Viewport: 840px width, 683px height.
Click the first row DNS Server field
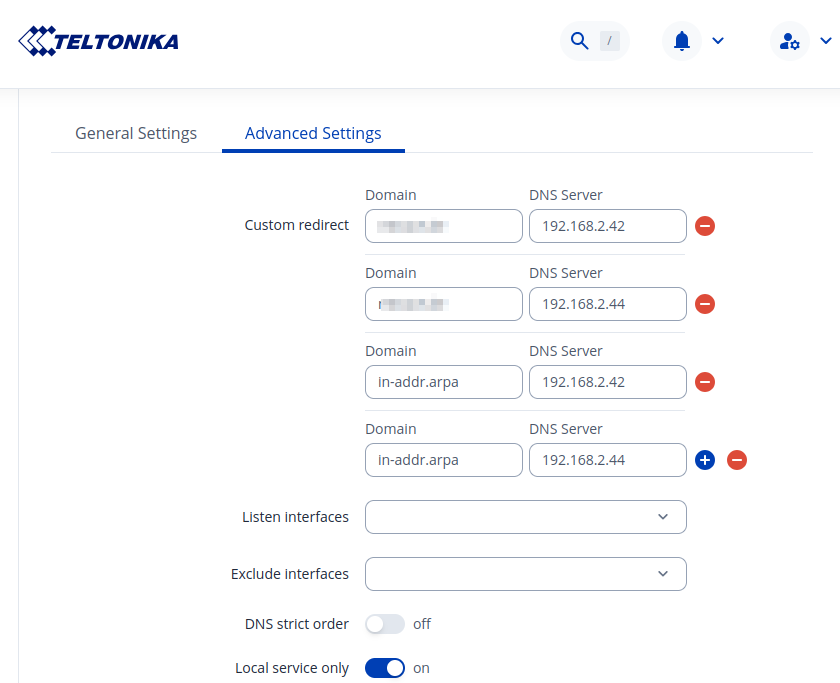[x=608, y=226]
